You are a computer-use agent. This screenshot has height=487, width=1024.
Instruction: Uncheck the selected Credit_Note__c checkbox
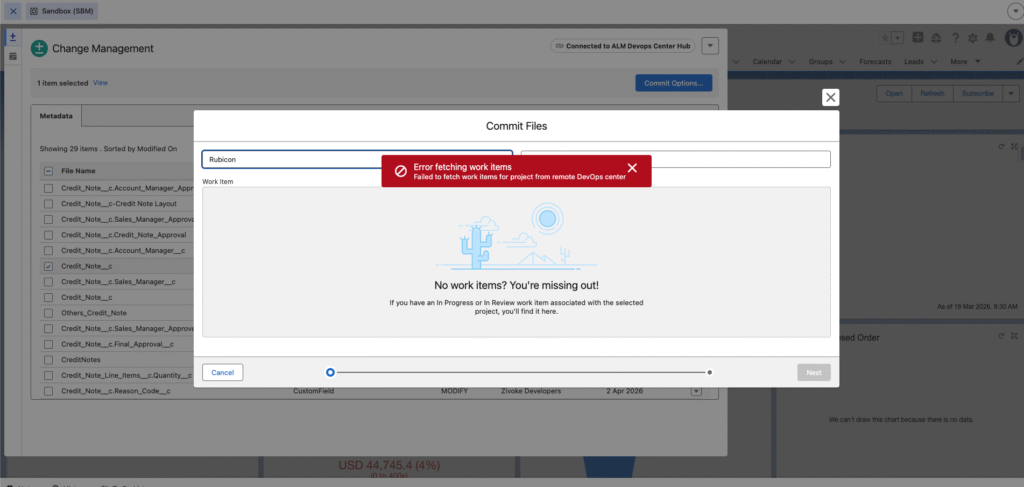(x=48, y=267)
